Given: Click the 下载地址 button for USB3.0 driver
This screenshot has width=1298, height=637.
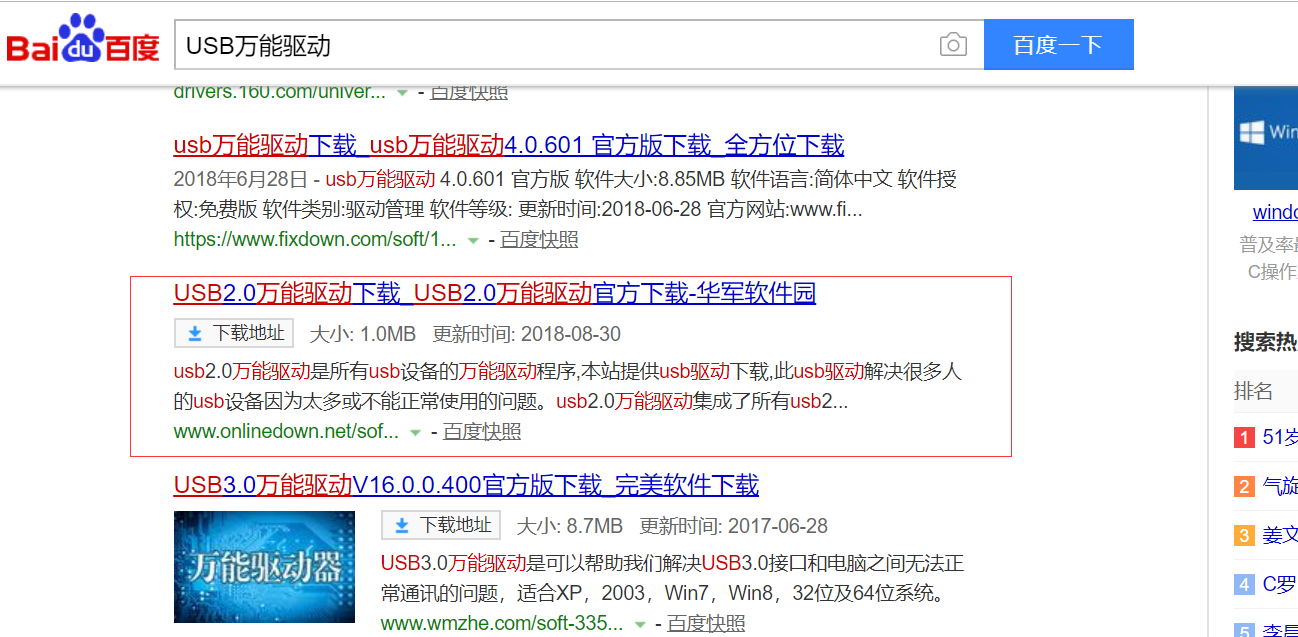Looking at the screenshot, I should tap(440, 524).
